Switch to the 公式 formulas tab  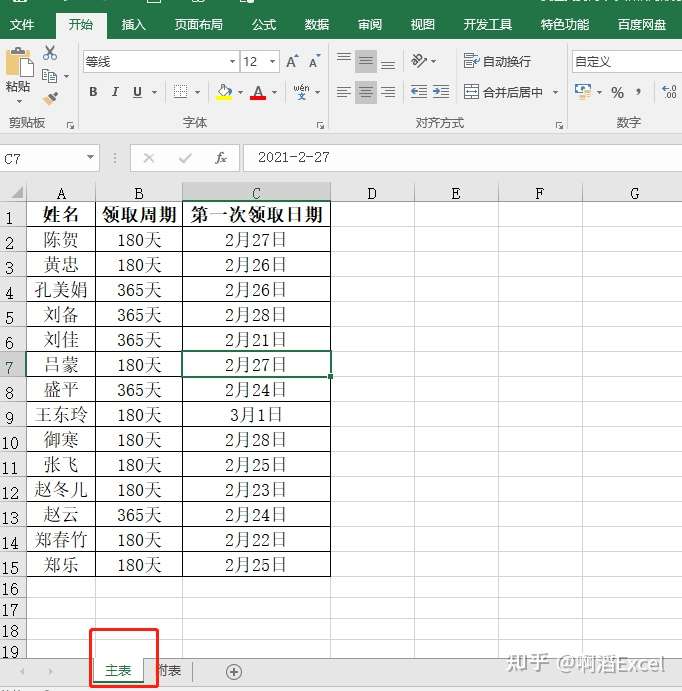(x=264, y=24)
